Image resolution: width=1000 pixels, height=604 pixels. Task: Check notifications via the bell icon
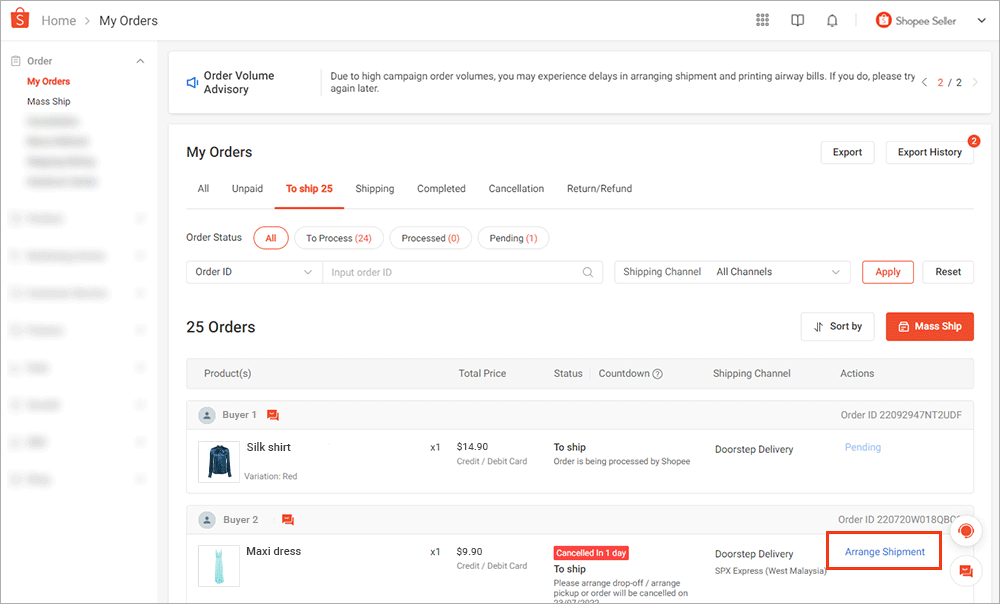coord(831,20)
